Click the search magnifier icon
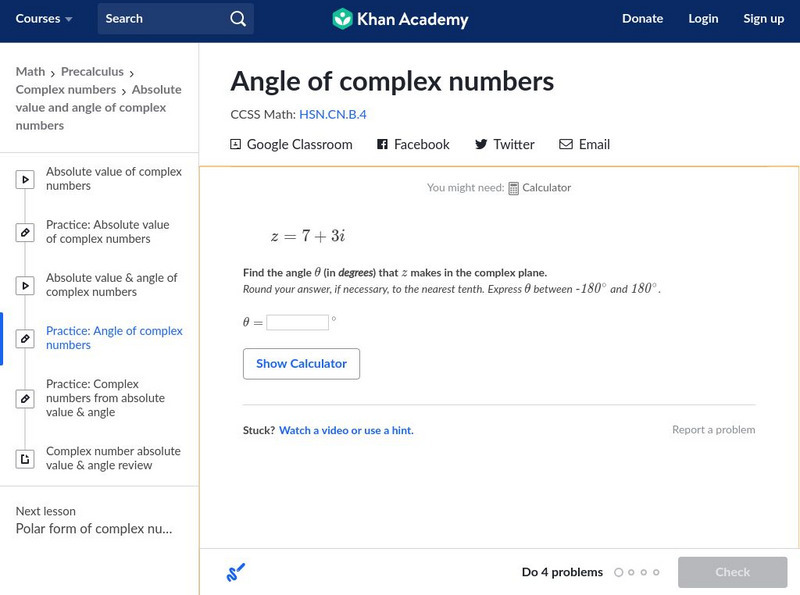 [237, 19]
